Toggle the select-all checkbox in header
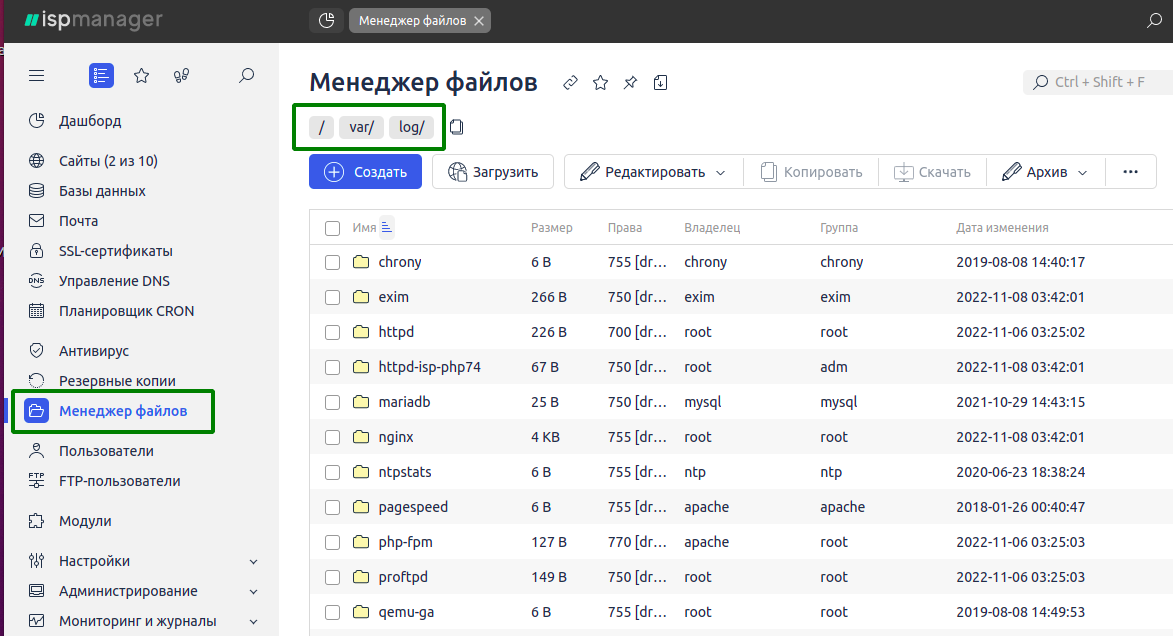Image resolution: width=1173 pixels, height=636 pixels. tap(333, 228)
